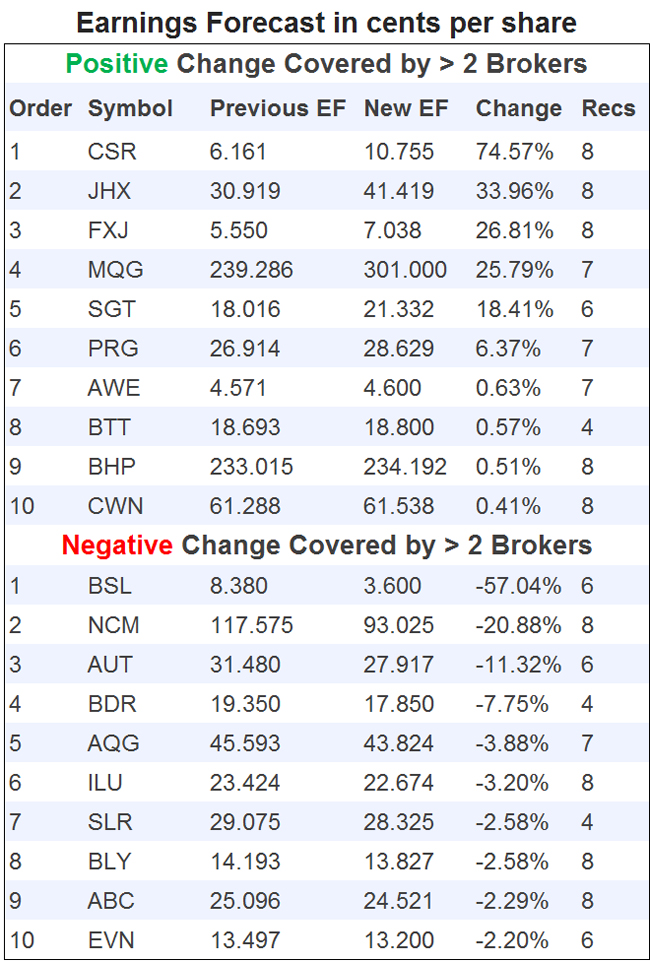Select the NCM symbol
This screenshot has width=650, height=961.
[114, 626]
